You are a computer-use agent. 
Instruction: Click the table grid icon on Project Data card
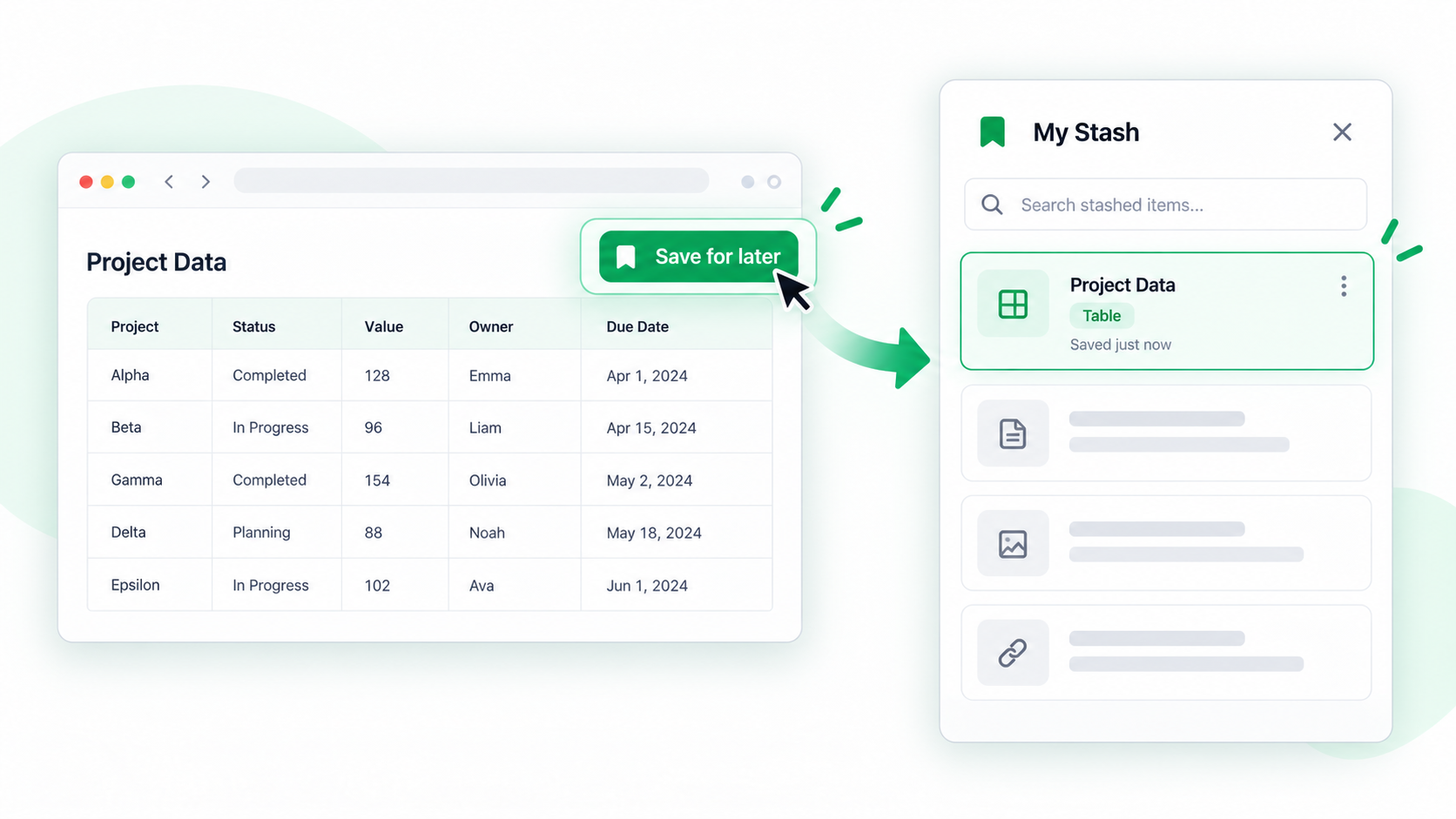pos(1013,304)
